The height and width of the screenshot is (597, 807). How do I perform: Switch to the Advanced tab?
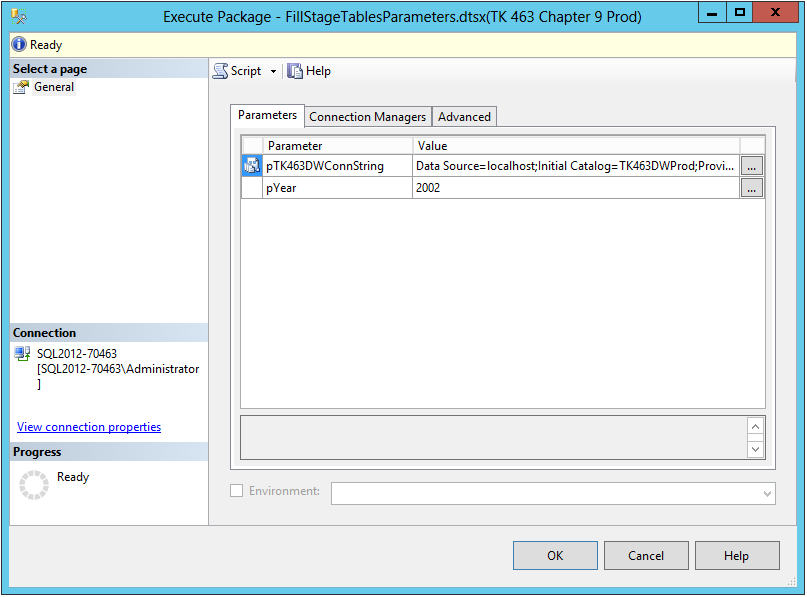pos(464,116)
